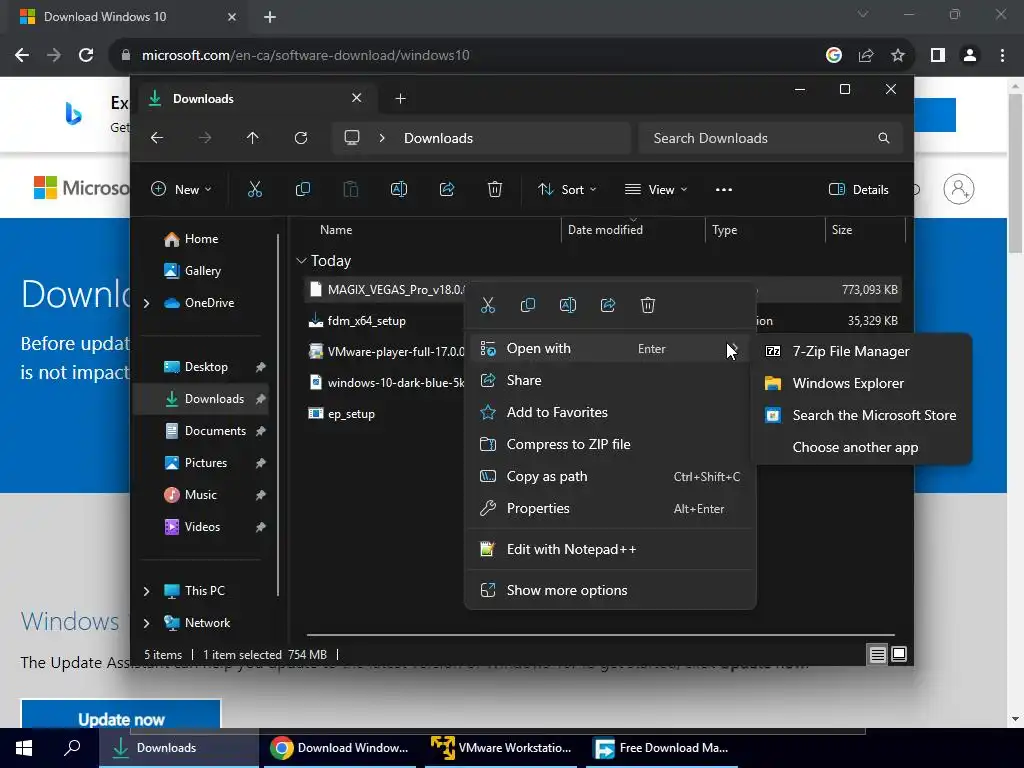Expand Network tree node
The width and height of the screenshot is (1024, 768).
[x=146, y=623]
